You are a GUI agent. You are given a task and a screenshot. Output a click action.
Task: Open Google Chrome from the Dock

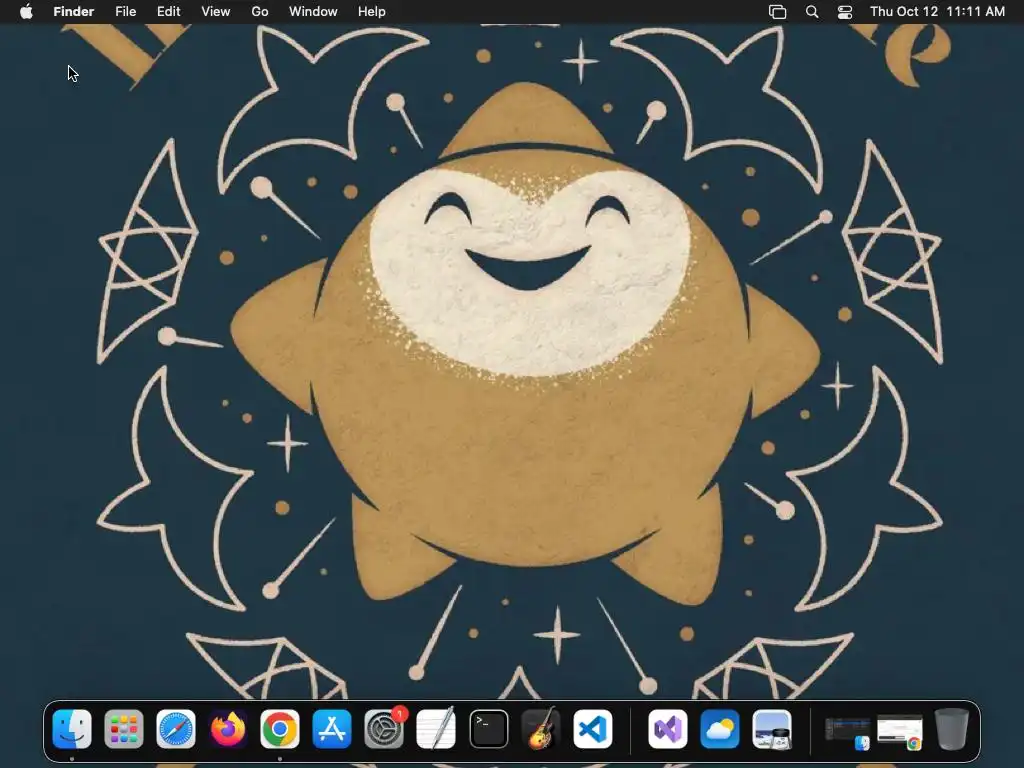pos(280,728)
